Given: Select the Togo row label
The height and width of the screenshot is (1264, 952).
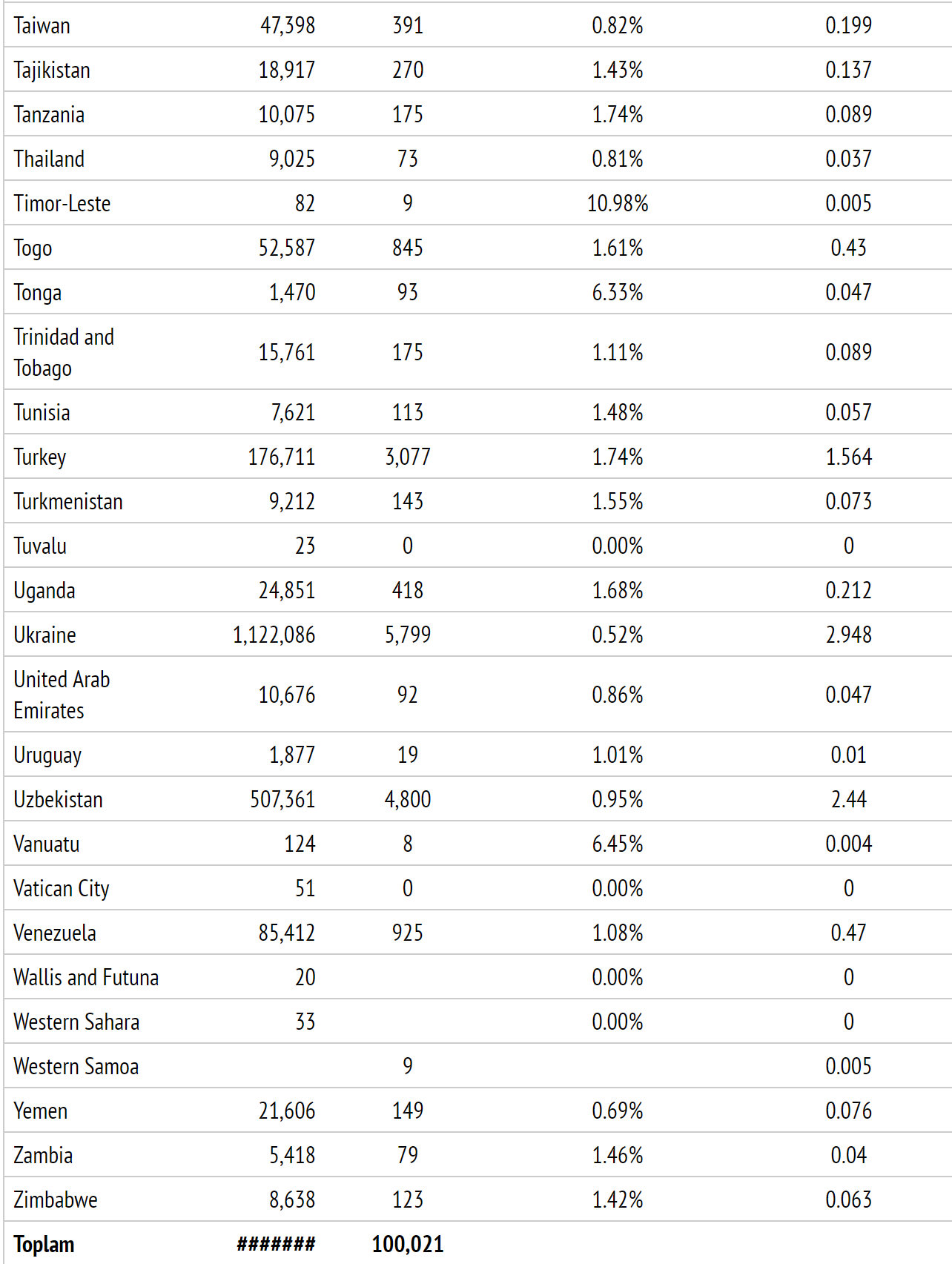Looking at the screenshot, I should pyautogui.click(x=33, y=248).
